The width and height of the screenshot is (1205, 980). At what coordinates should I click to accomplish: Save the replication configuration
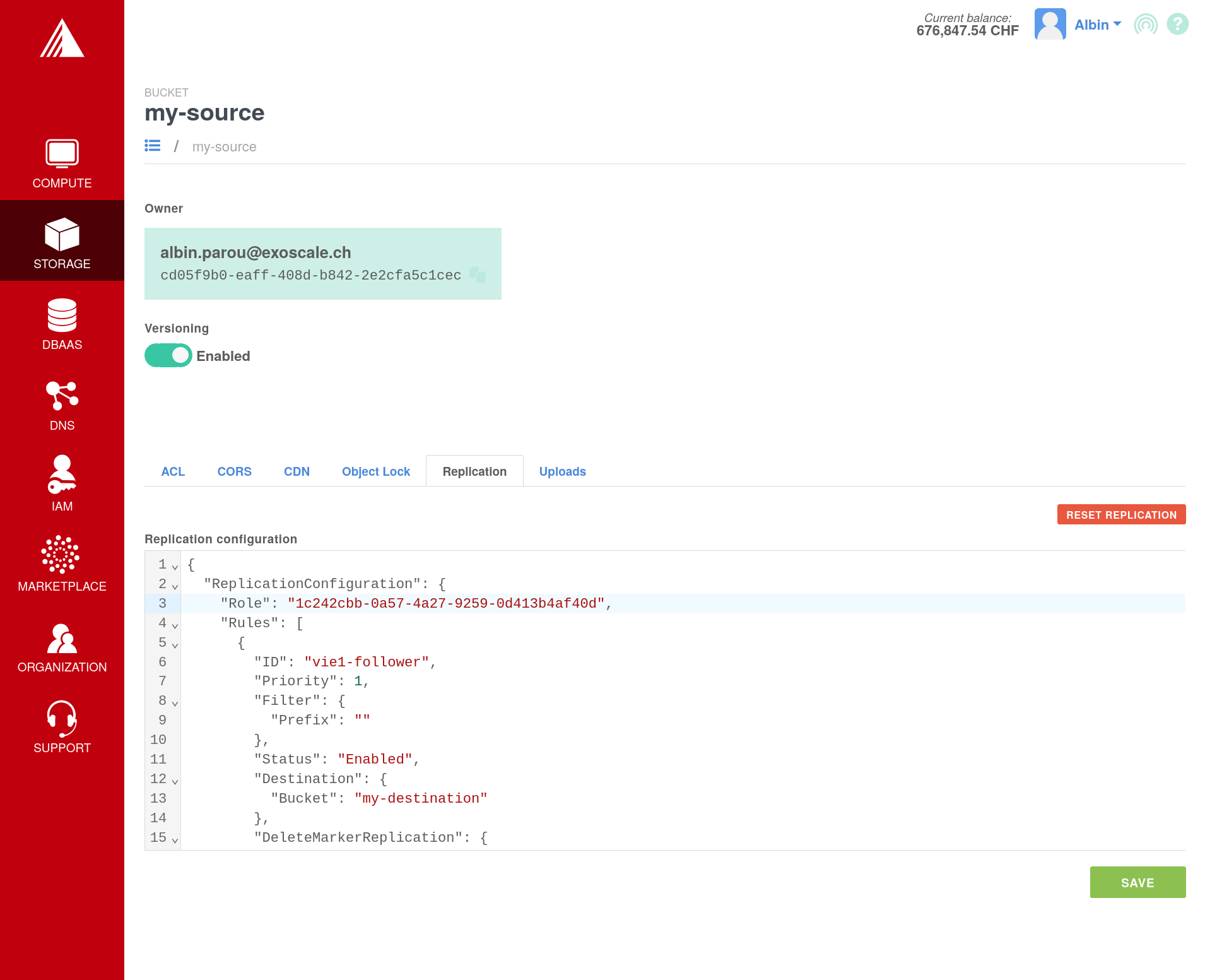pos(1137,882)
